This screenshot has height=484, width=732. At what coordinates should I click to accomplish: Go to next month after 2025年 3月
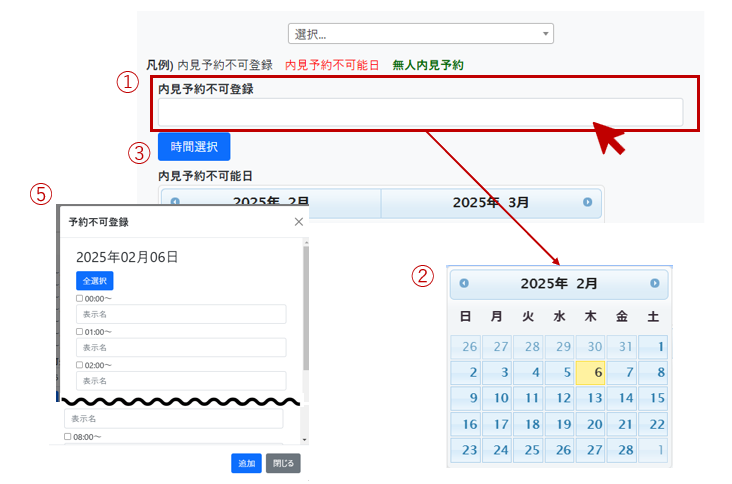(587, 202)
